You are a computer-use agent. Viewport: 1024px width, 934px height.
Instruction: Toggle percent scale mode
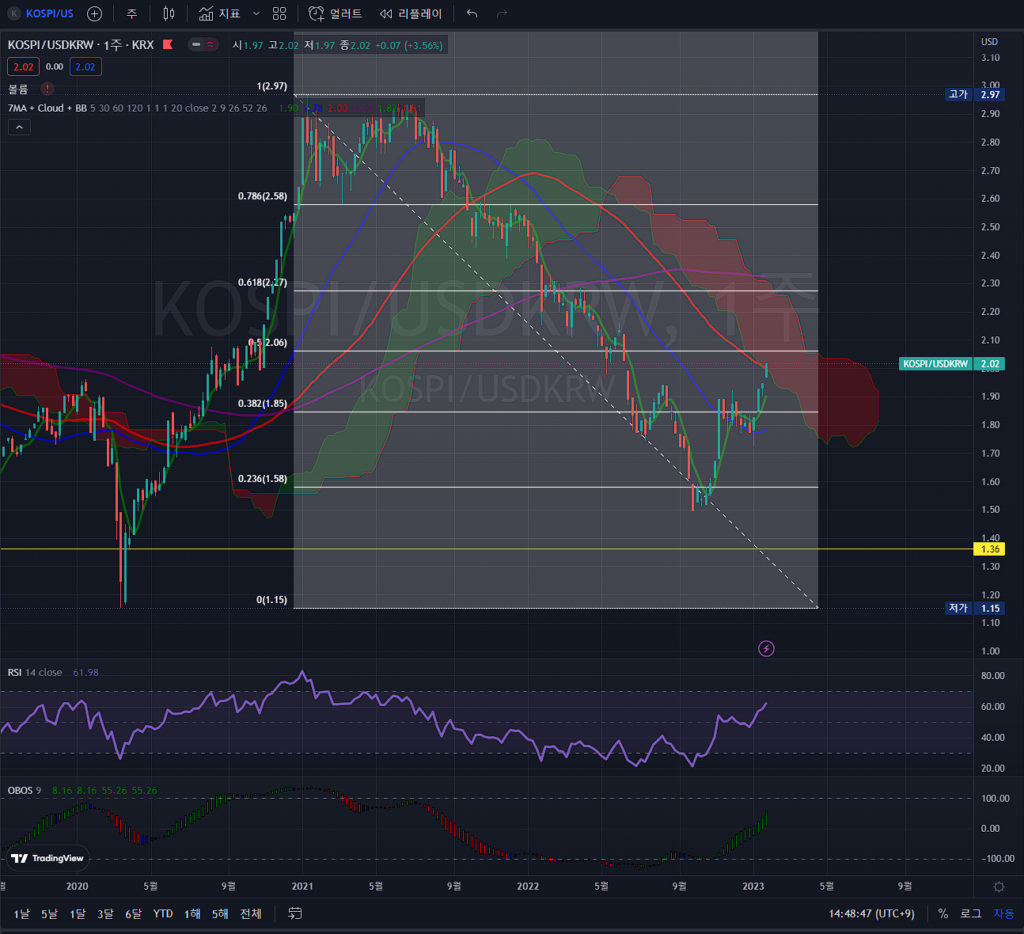(x=942, y=913)
